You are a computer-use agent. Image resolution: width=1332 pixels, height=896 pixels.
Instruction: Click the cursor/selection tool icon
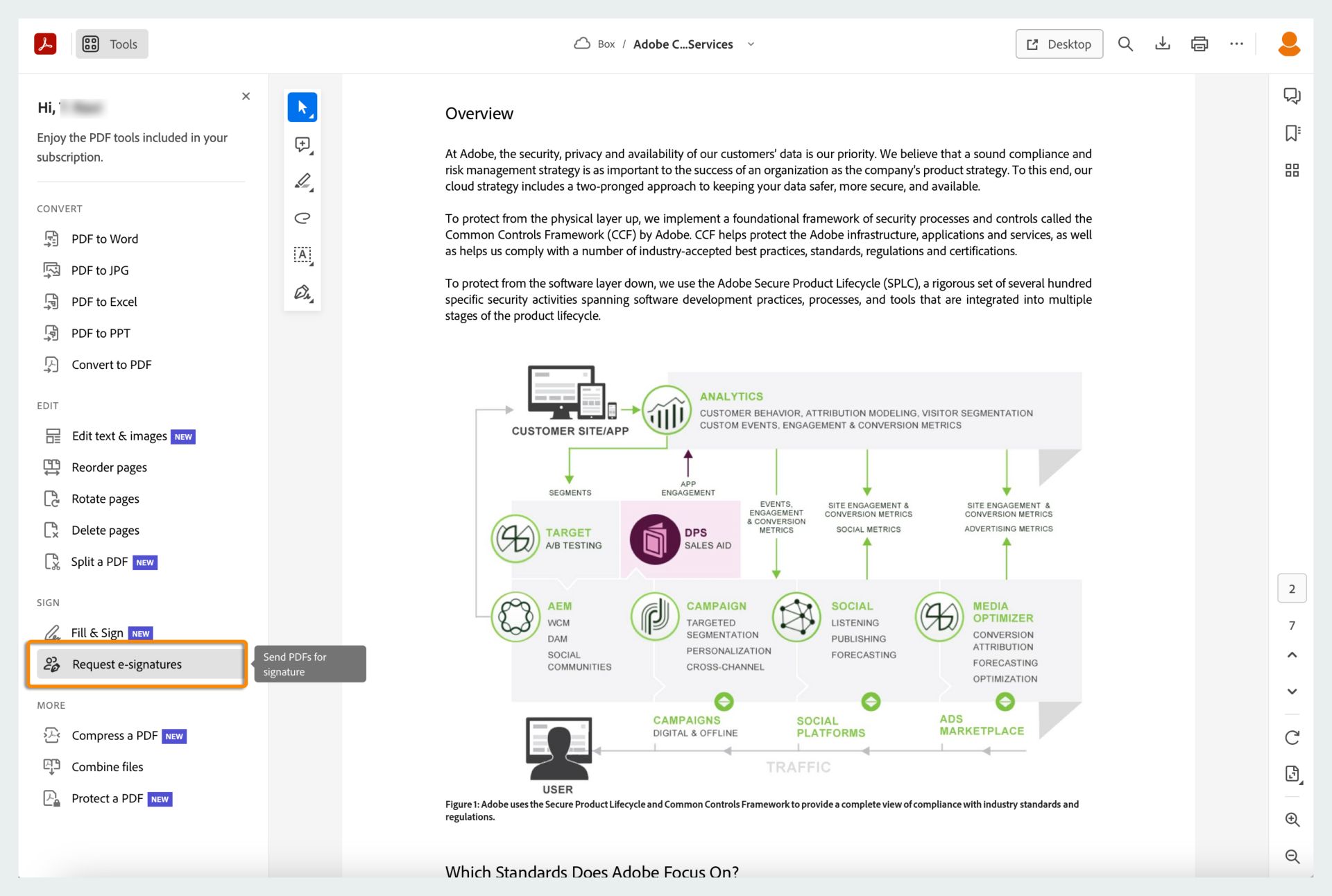point(303,107)
